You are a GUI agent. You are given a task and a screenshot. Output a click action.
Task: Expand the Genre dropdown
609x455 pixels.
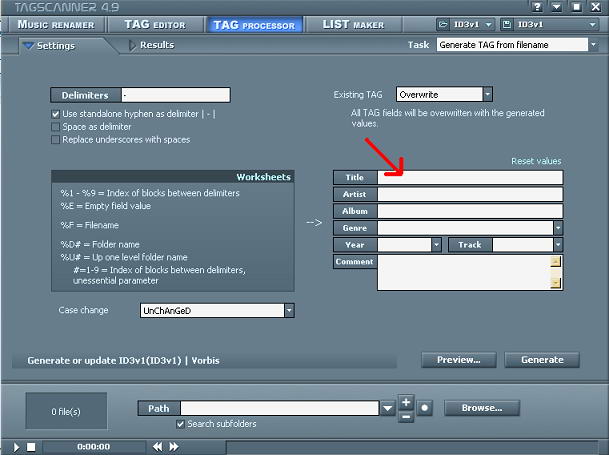coord(558,228)
